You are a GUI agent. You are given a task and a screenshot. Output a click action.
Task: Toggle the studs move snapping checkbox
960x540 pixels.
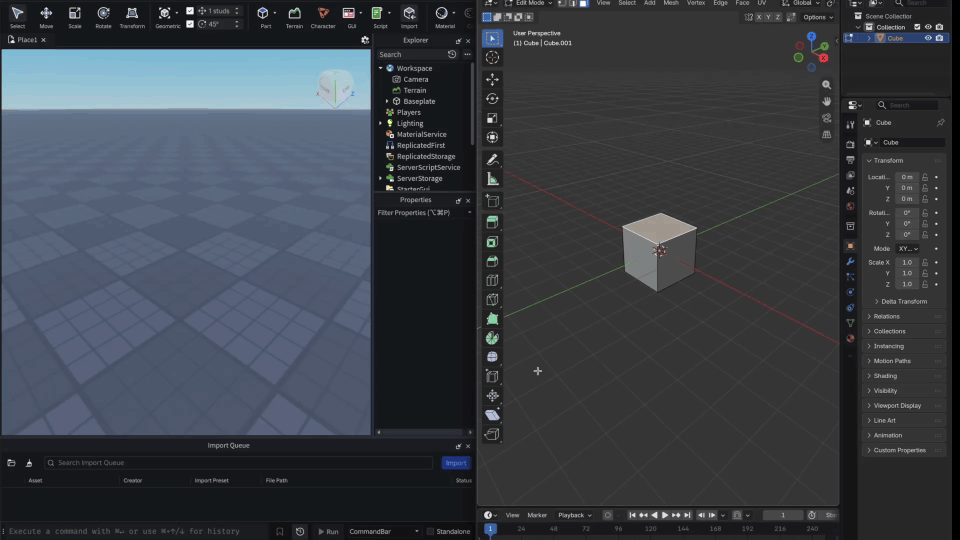190,10
